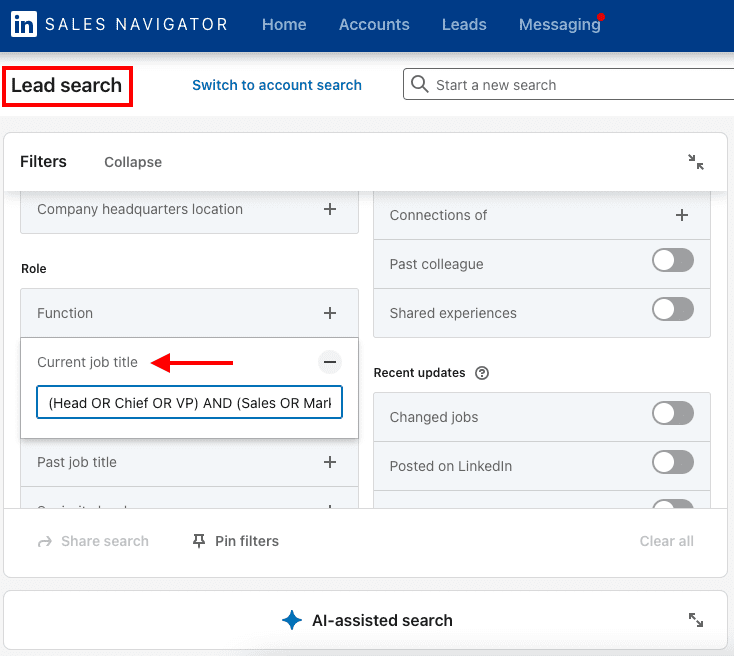Collapse the Current job title filter
734x656 pixels.
click(x=330, y=362)
